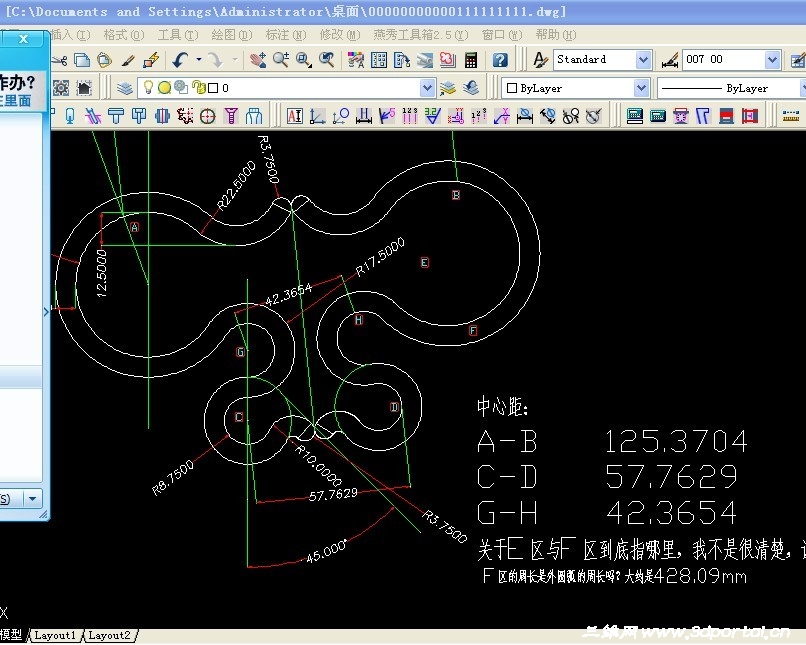Viewport: 806px width, 645px height.
Task: Click the layer 0 color square
Action: tap(213, 88)
